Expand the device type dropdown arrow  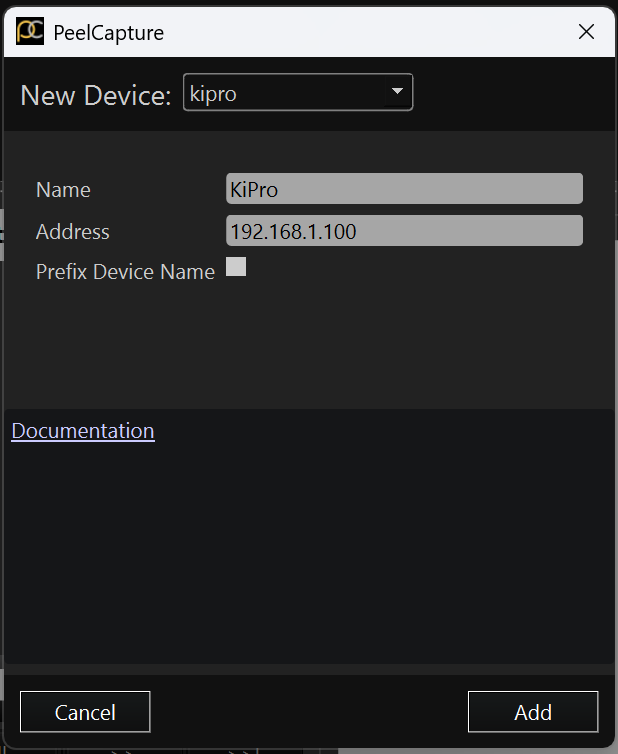click(x=397, y=91)
